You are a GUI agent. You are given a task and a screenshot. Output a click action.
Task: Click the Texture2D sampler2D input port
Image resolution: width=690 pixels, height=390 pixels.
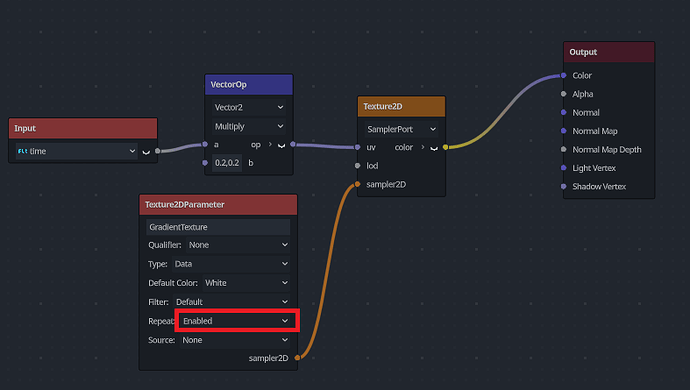(357, 184)
